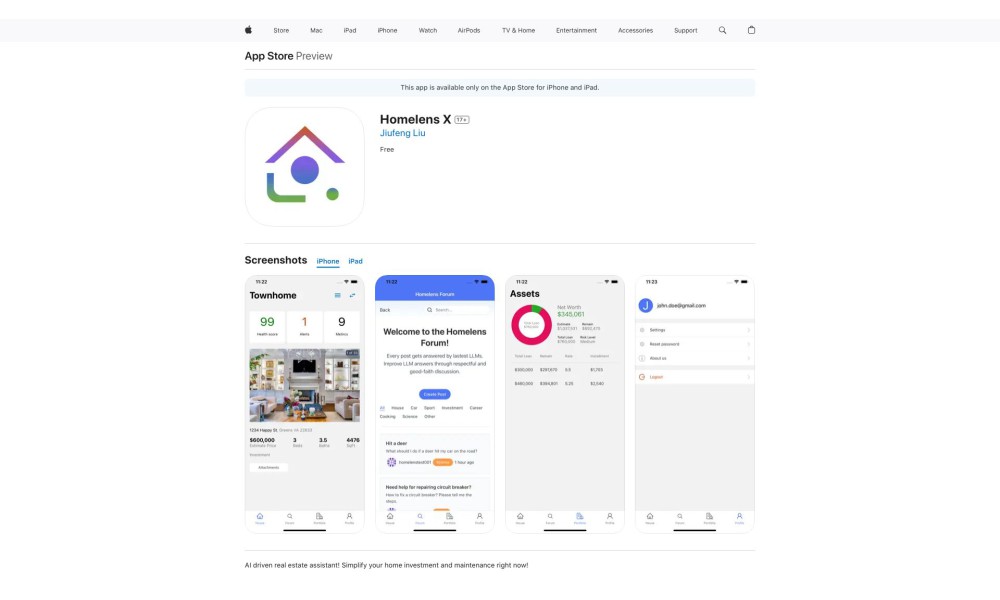Open the AirPods navigation item

[x=469, y=31]
